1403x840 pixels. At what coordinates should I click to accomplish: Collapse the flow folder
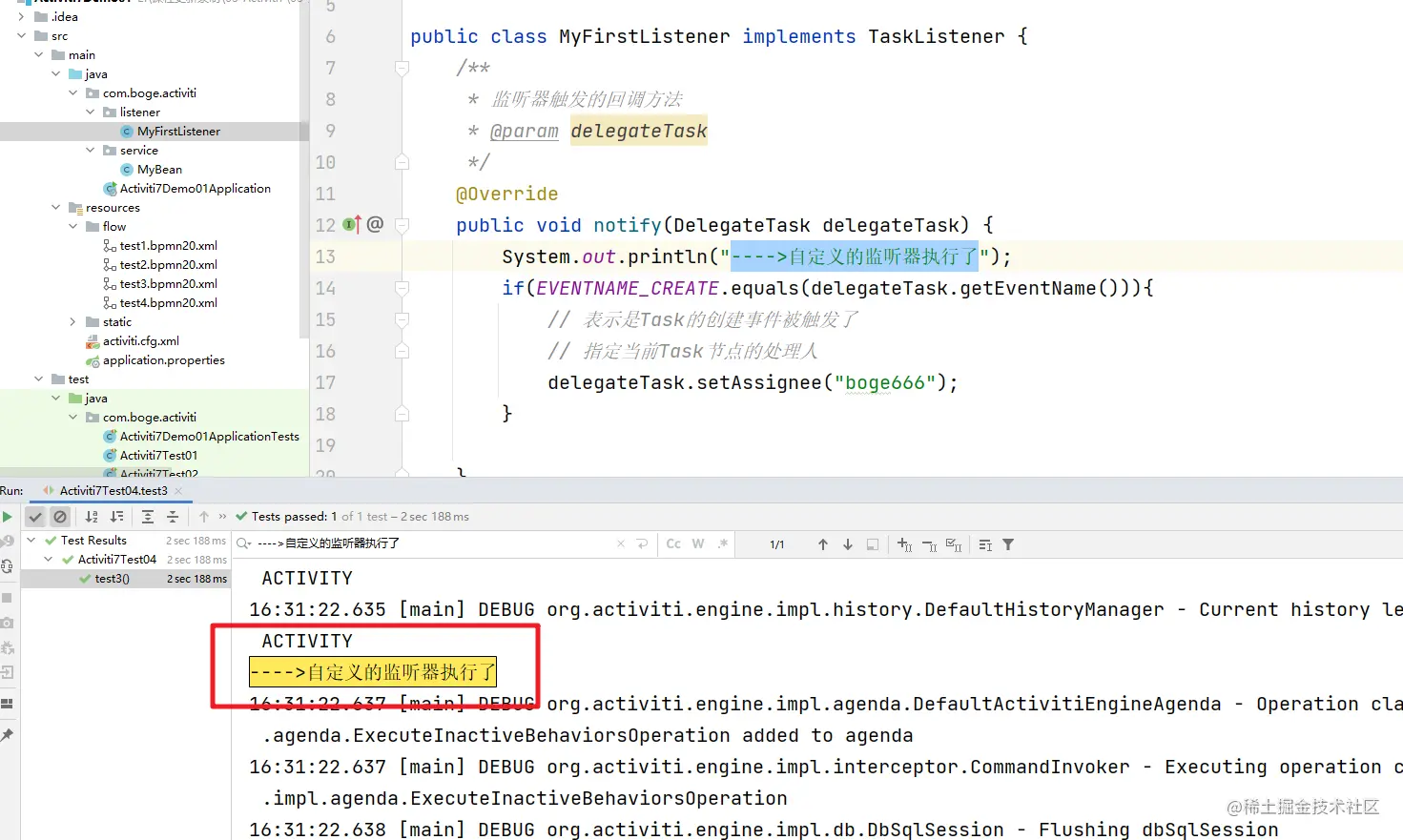[72, 226]
